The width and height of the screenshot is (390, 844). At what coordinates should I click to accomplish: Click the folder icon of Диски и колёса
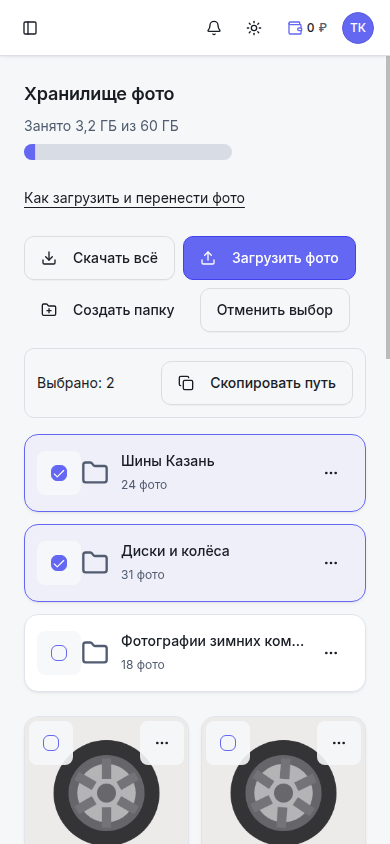[x=95, y=563]
